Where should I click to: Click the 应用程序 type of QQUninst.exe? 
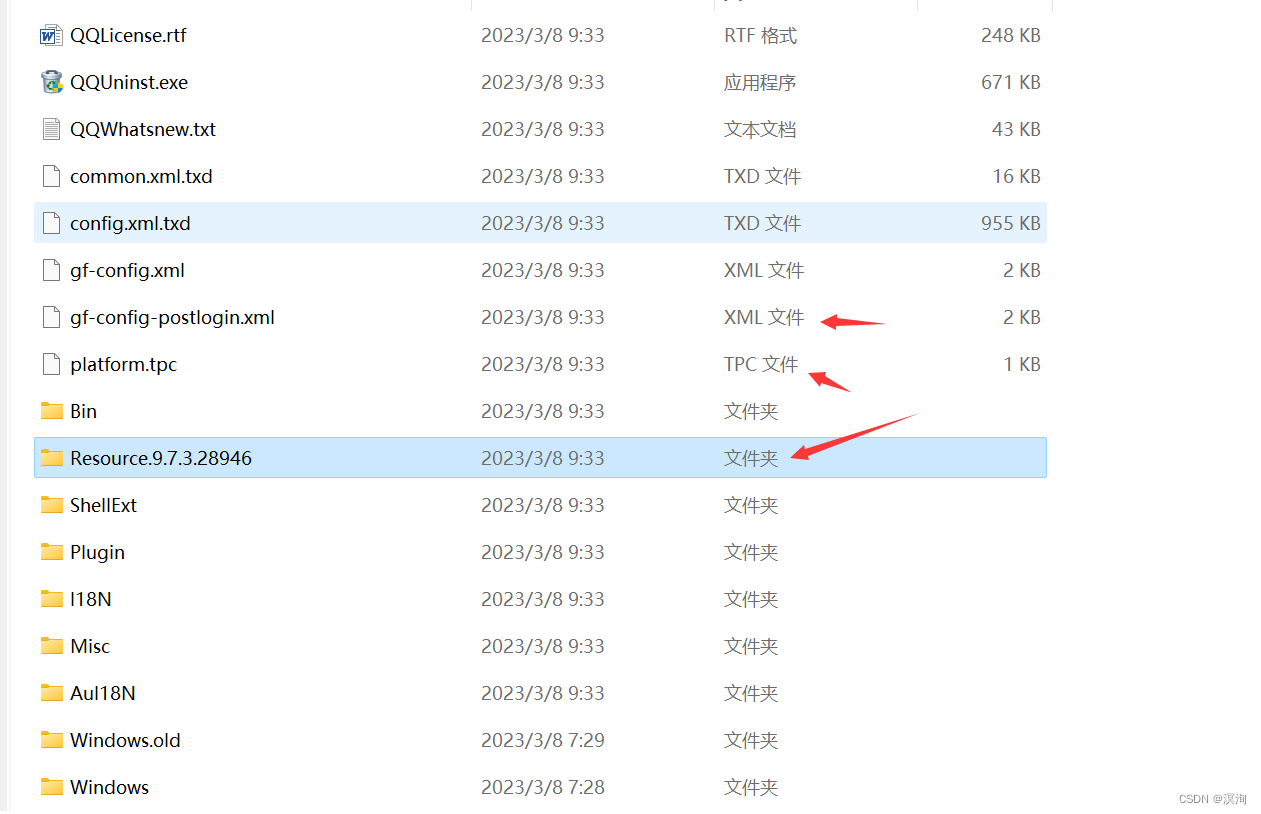pyautogui.click(x=760, y=83)
